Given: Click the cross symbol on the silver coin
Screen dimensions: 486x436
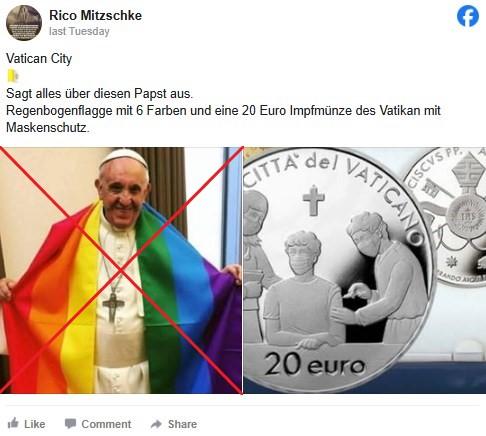Looking at the screenshot, I should pyautogui.click(x=313, y=199).
